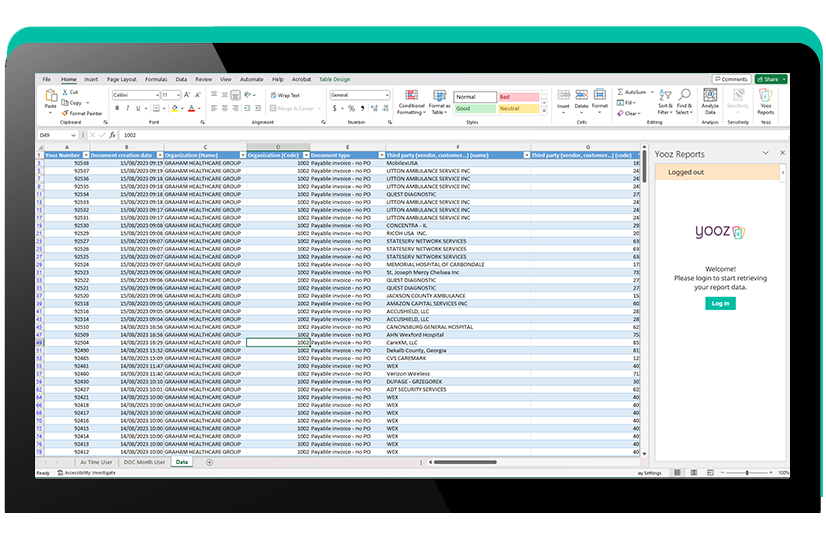The width and height of the screenshot is (826, 541).
Task: Open Sort & Filter menu
Action: (x=665, y=102)
